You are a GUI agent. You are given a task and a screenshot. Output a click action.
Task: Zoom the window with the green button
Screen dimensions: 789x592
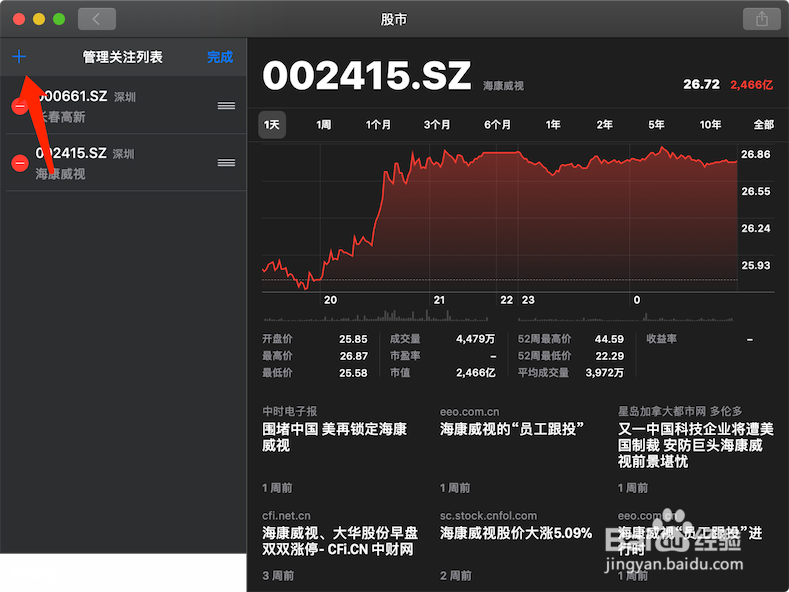59,19
